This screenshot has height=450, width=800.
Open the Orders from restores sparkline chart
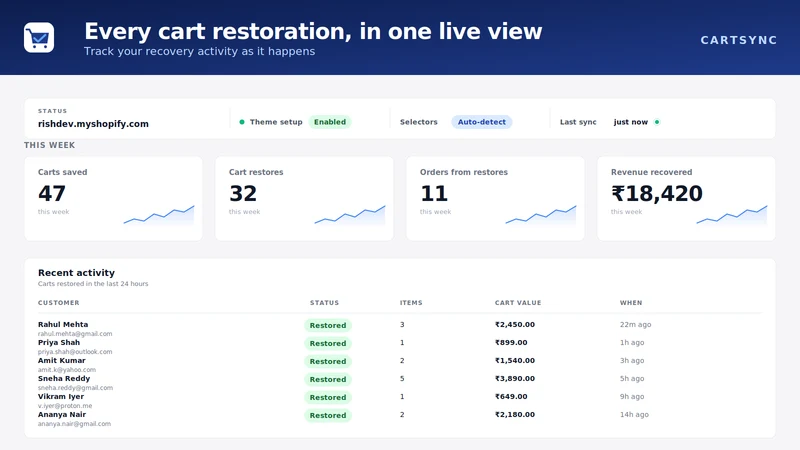pyautogui.click(x=541, y=215)
